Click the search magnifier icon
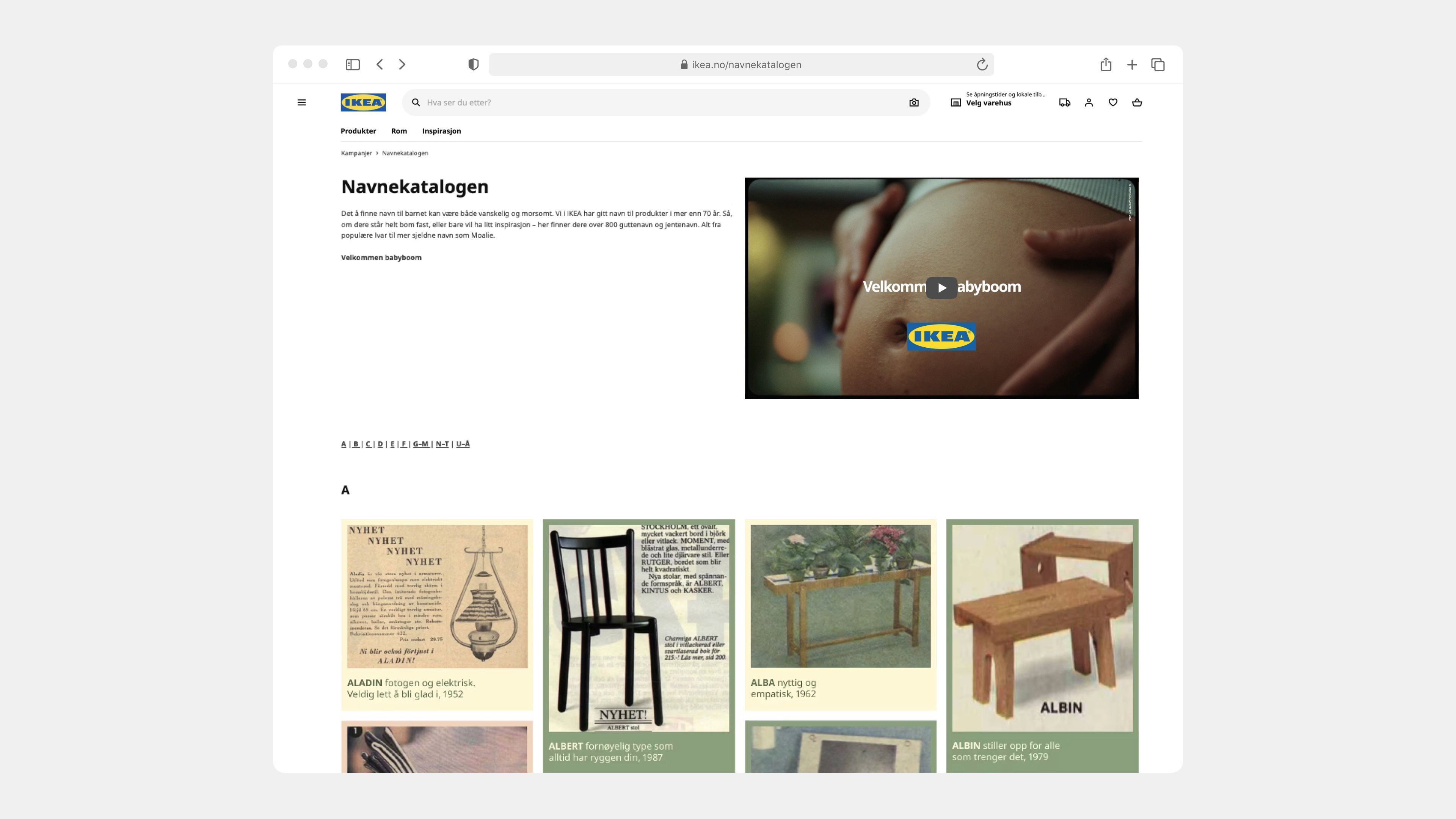Viewport: 1456px width, 819px height. pos(416,102)
